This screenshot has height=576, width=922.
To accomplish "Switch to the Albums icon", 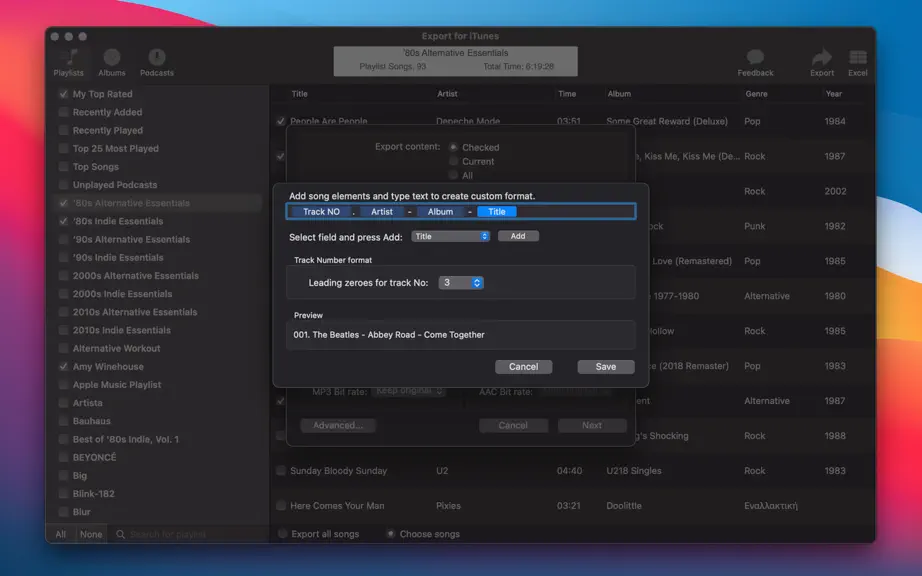I will pyautogui.click(x=112, y=58).
